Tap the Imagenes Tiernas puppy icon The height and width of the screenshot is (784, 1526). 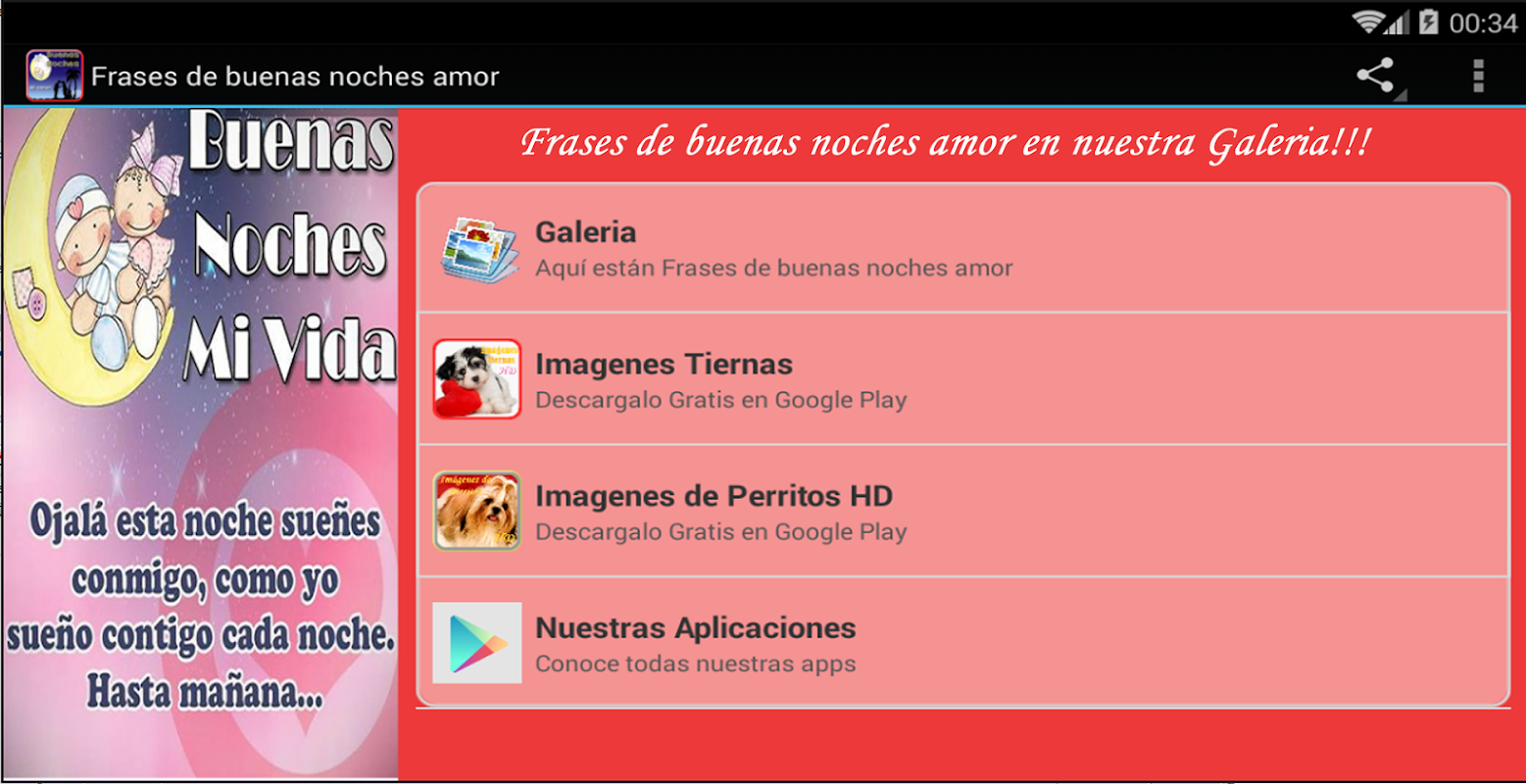point(477,380)
